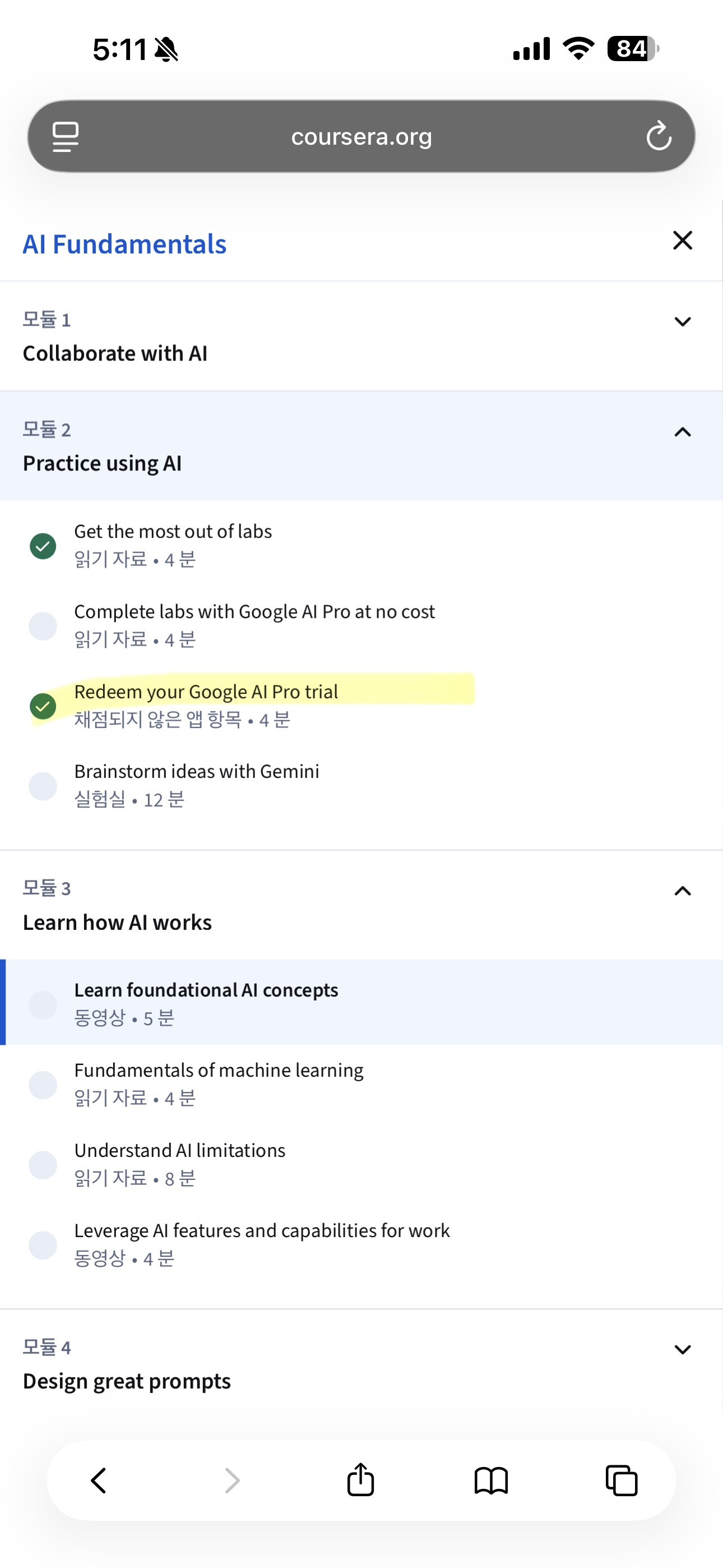This screenshot has height=1568, width=723.
Task: Select Learn foundational AI concepts video
Action: click(x=206, y=990)
